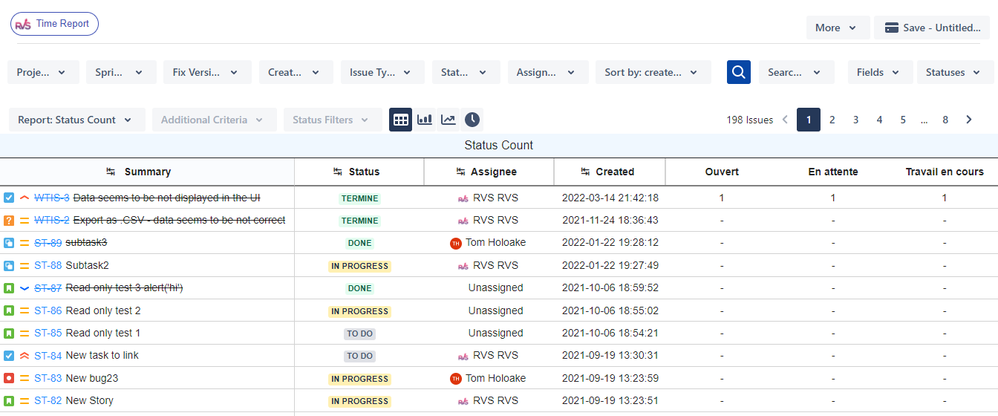Open the Report: Status Count dropdown

(x=77, y=120)
